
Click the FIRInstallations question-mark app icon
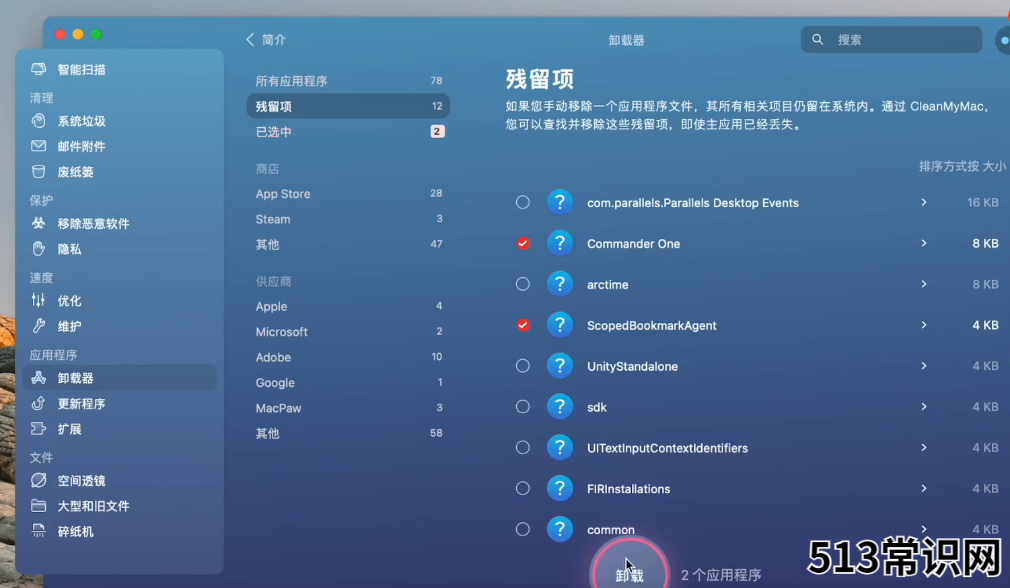pyautogui.click(x=560, y=488)
